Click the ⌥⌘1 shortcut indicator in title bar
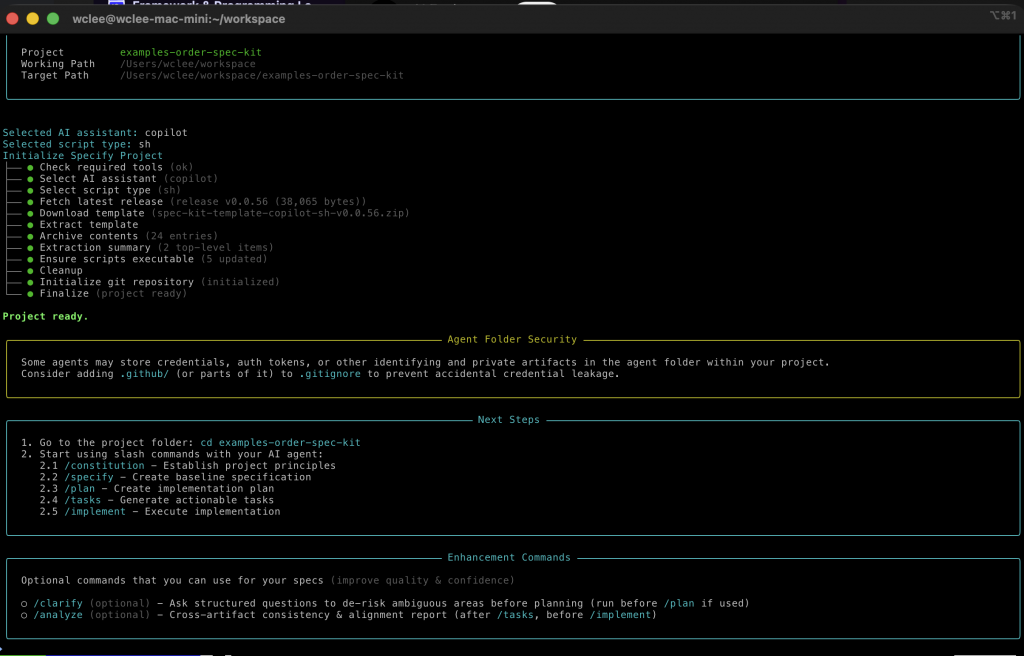Viewport: 1024px width, 656px height. click(1003, 16)
